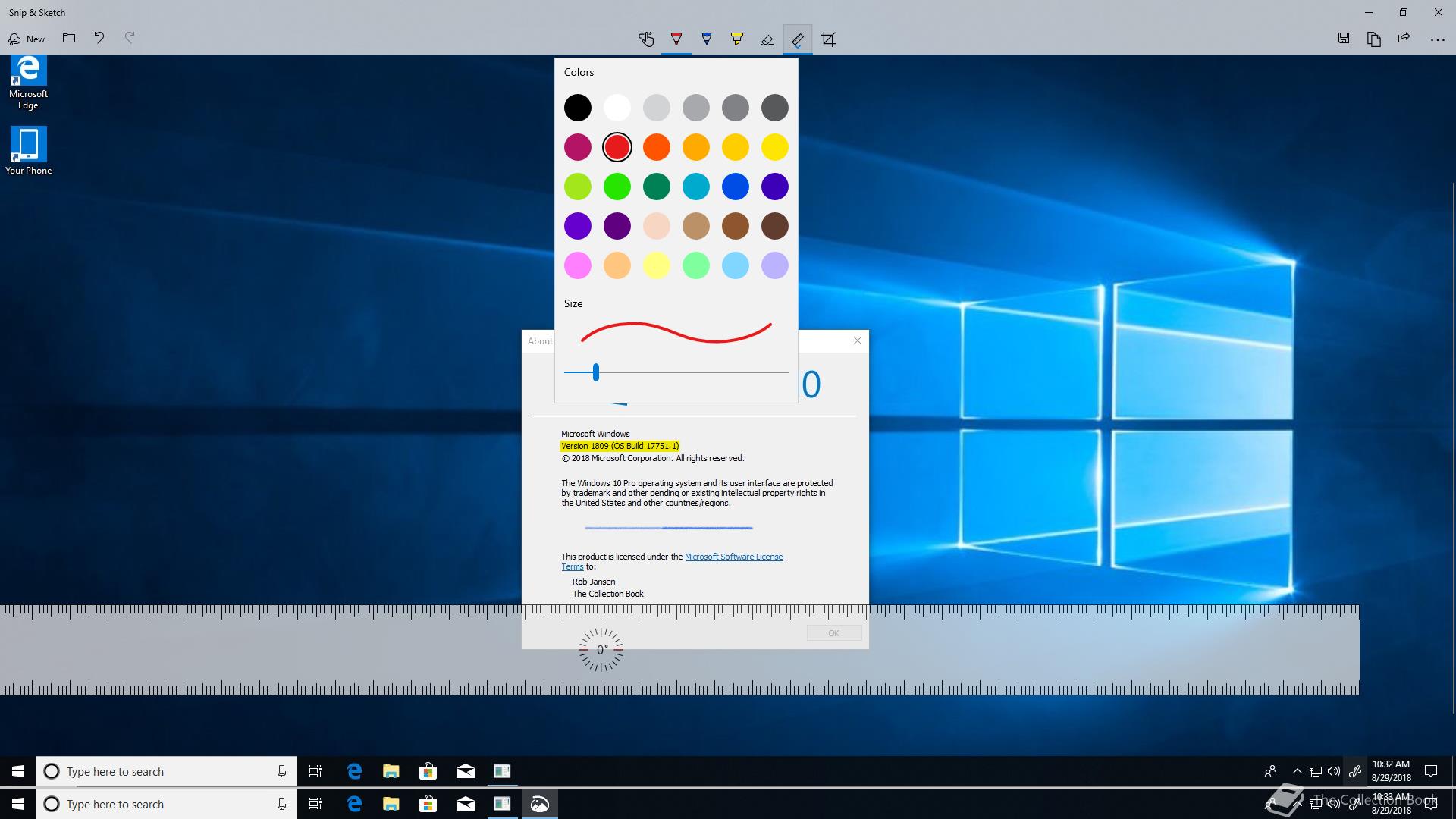Choose the lightest gray swatch
Viewport: 1456px width, 819px height.
657,108
